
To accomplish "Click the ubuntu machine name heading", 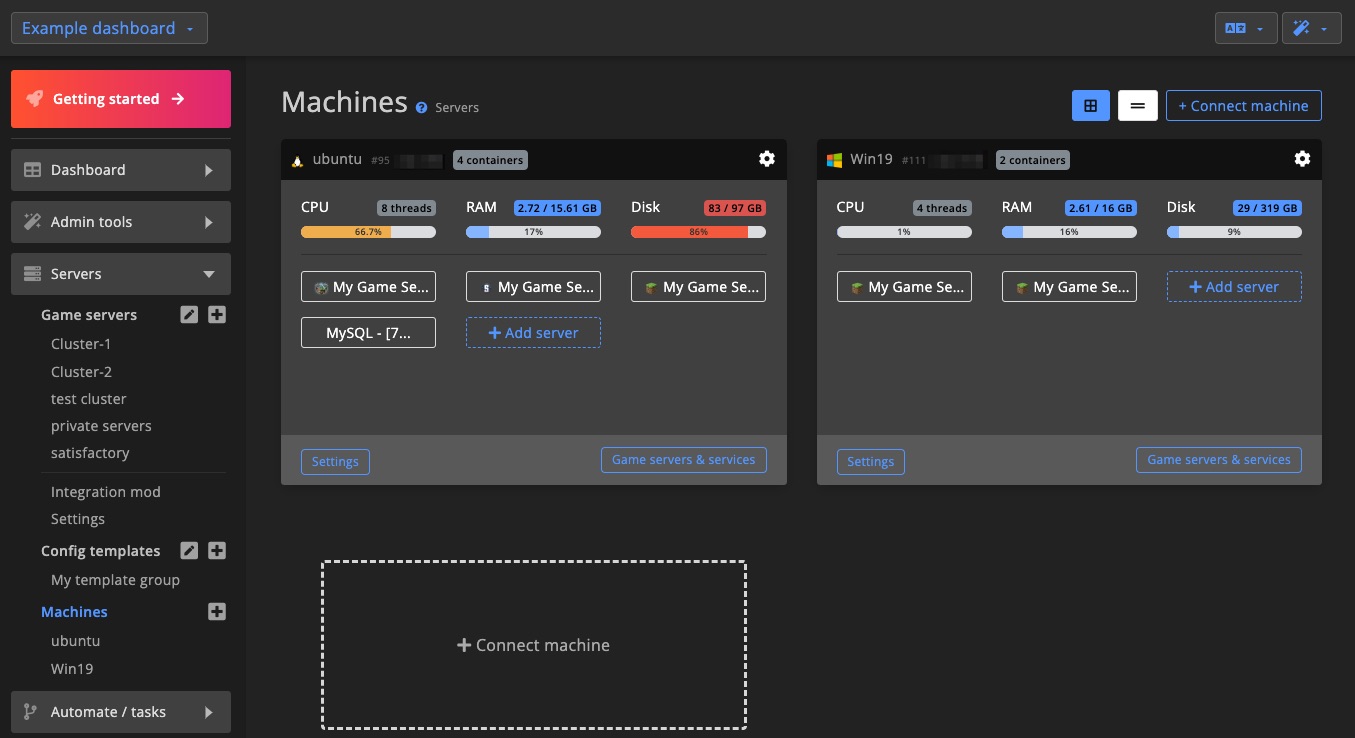I will click(337, 159).
